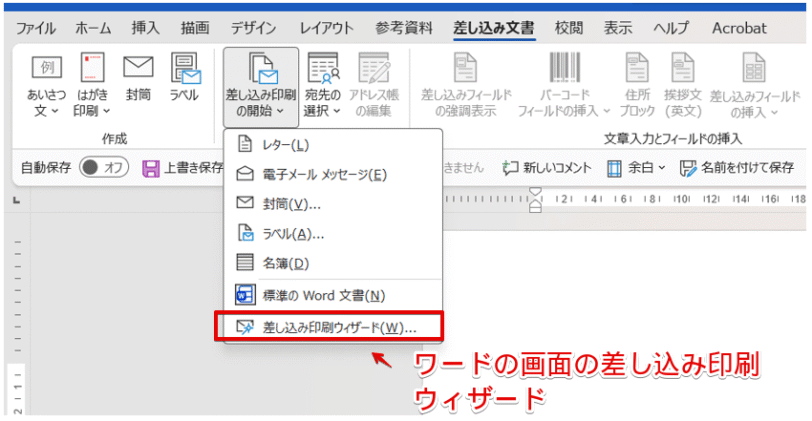Viewport: 812px width, 421px height.
Task: Choose 標準の Word 文書(N) menu item
Action: click(333, 295)
